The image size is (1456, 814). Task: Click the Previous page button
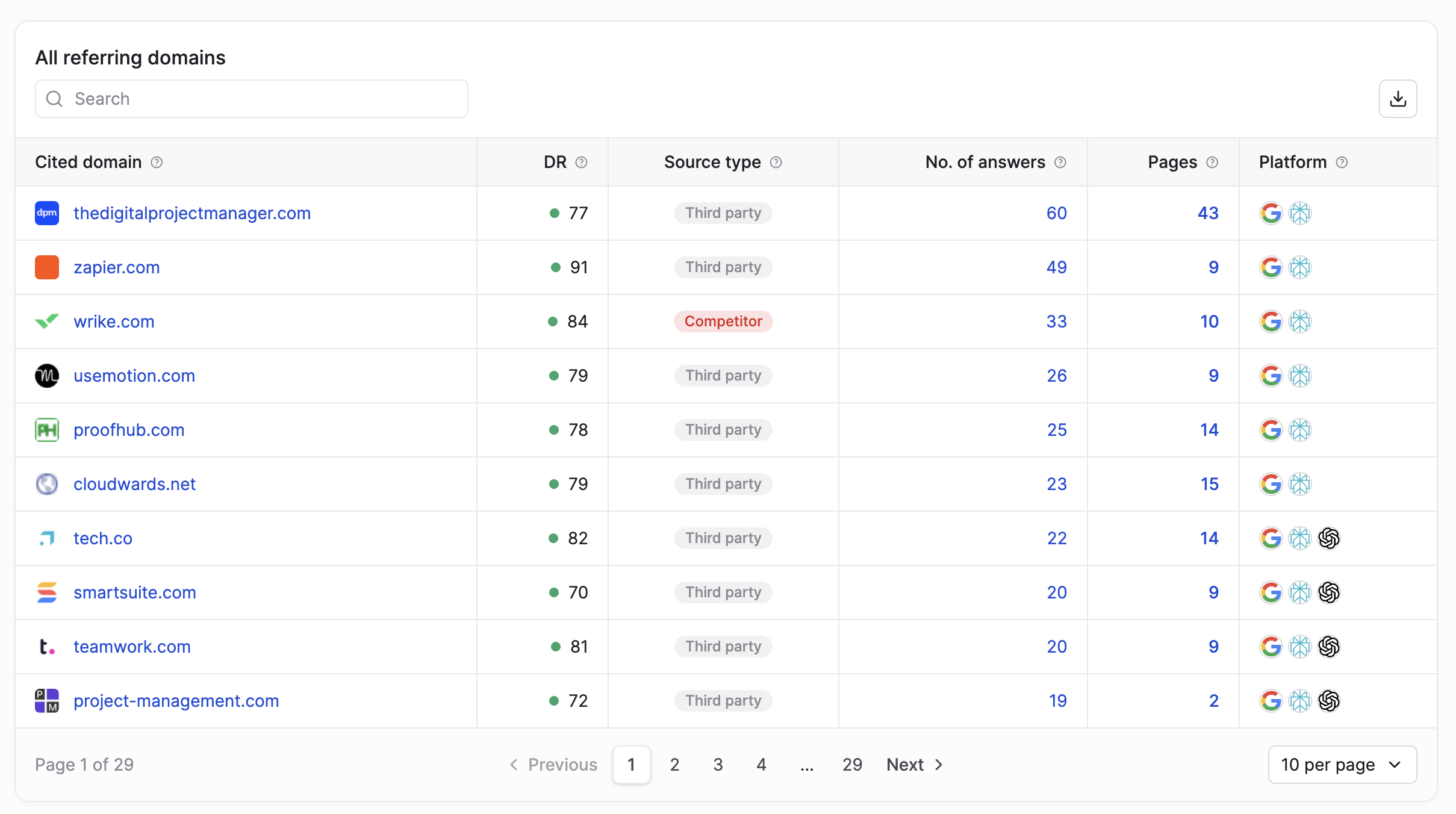553,765
